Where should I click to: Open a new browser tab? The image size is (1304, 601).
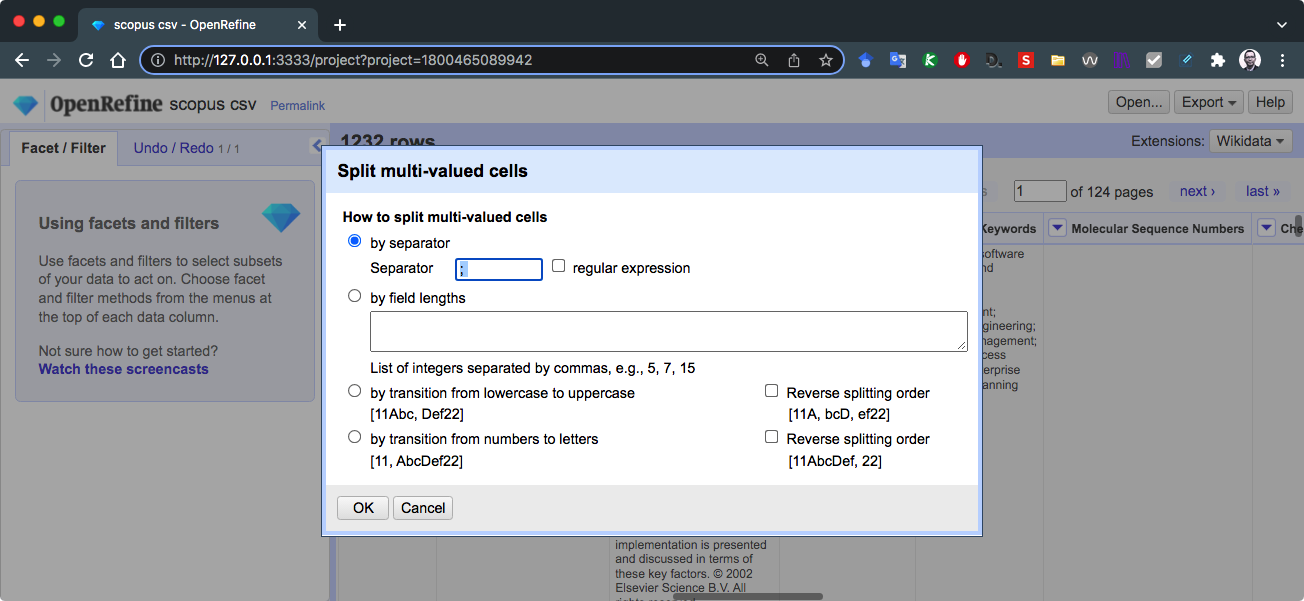point(339,24)
